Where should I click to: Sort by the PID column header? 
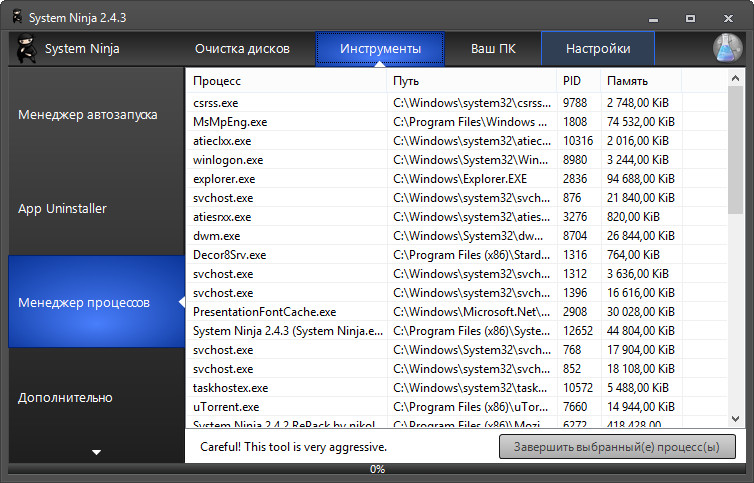pos(578,81)
